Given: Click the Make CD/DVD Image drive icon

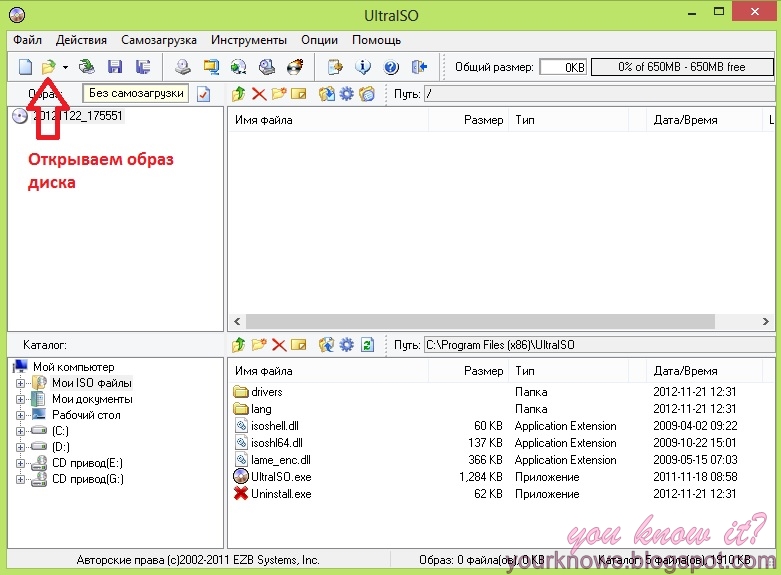Looking at the screenshot, I should (x=183, y=67).
